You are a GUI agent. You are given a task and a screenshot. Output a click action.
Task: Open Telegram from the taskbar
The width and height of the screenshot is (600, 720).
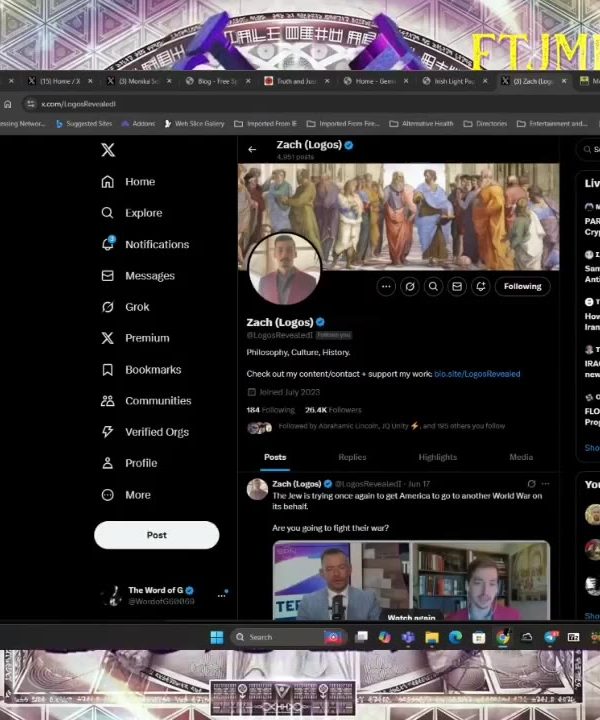tap(550, 637)
